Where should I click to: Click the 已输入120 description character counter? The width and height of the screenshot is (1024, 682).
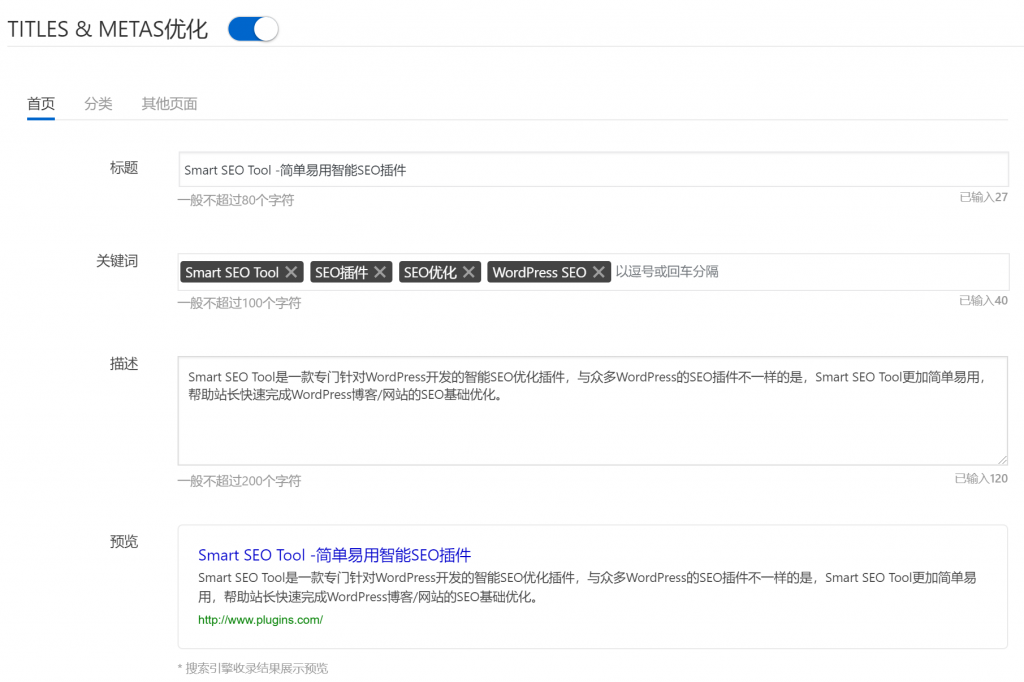tap(981, 478)
